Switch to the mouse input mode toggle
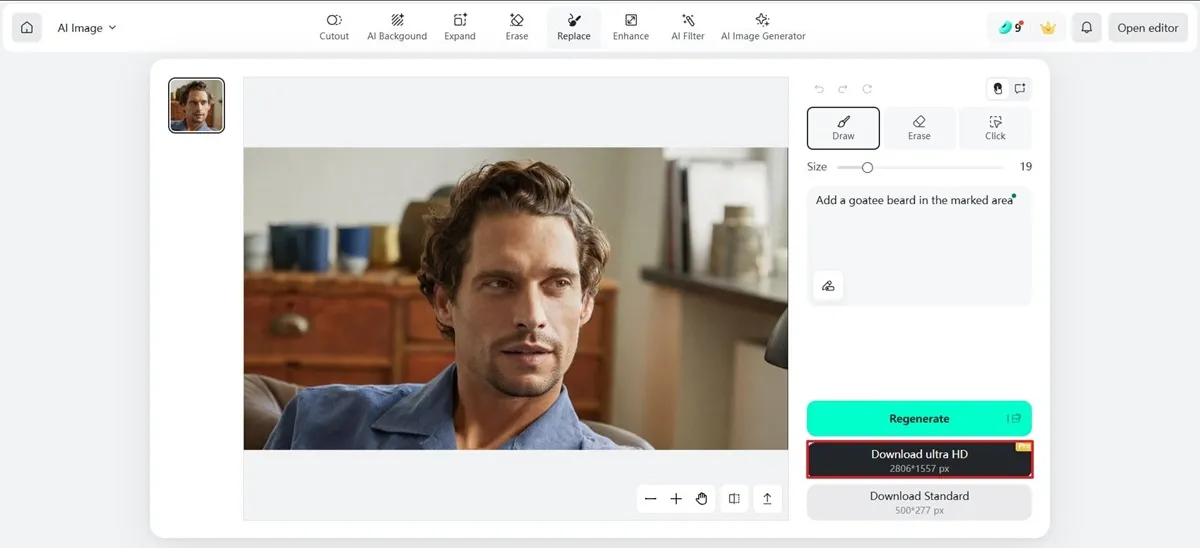 tap(997, 89)
